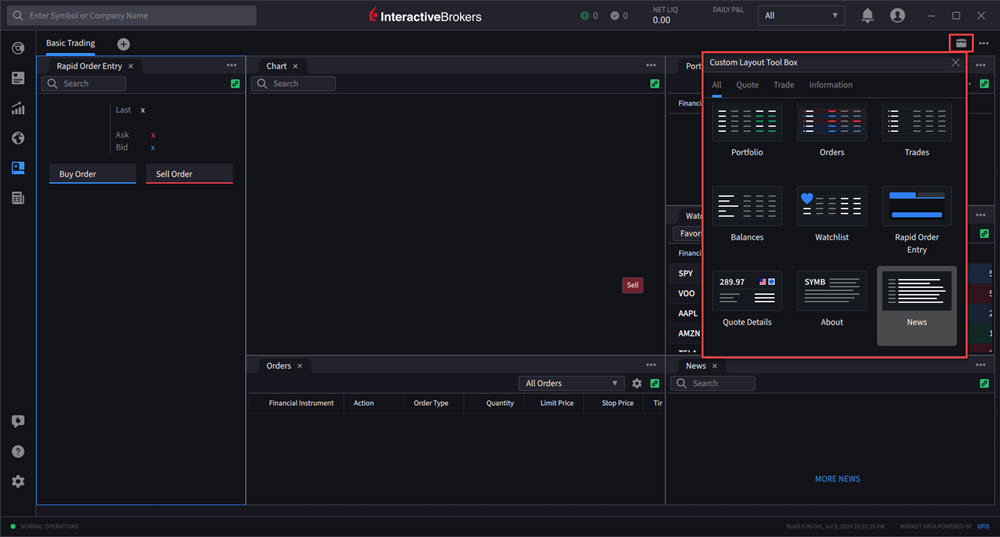Click the Financial Instrument column header in Orders

301,403
